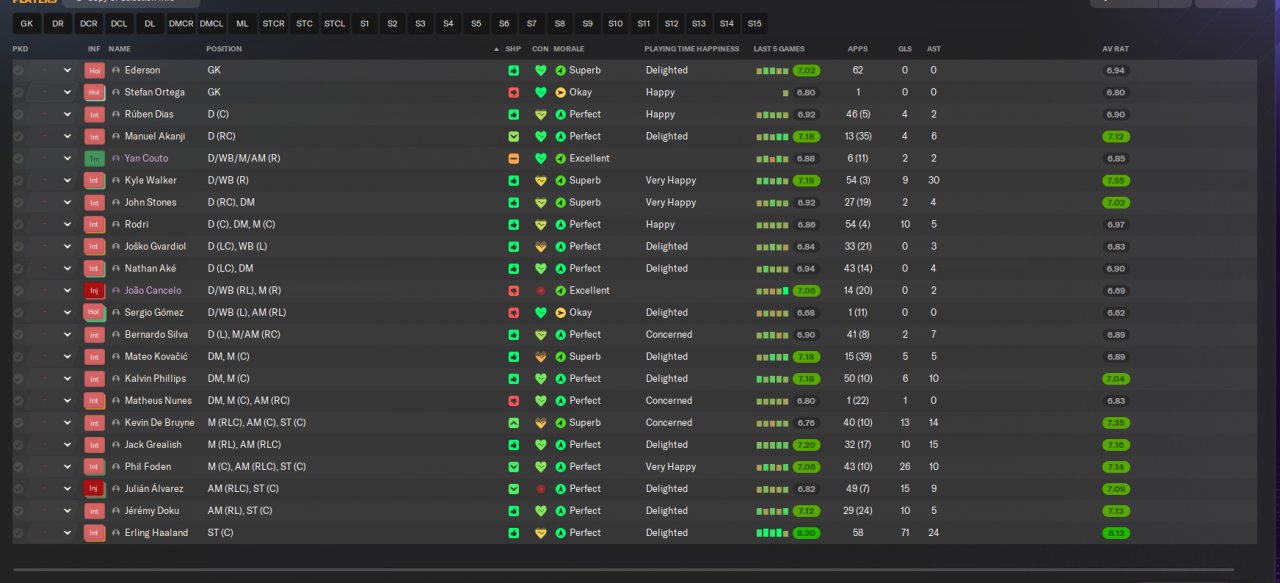Select the S1 substitute slot
1280x583 pixels.
(364, 23)
